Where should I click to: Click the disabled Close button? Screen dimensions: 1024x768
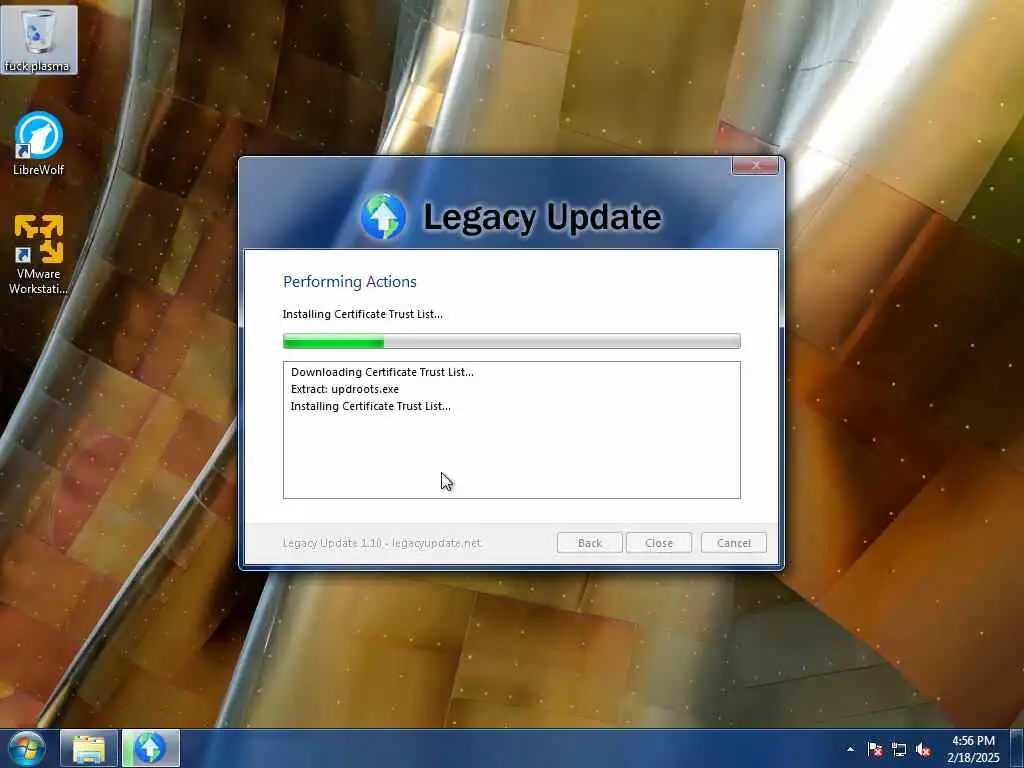pos(658,543)
